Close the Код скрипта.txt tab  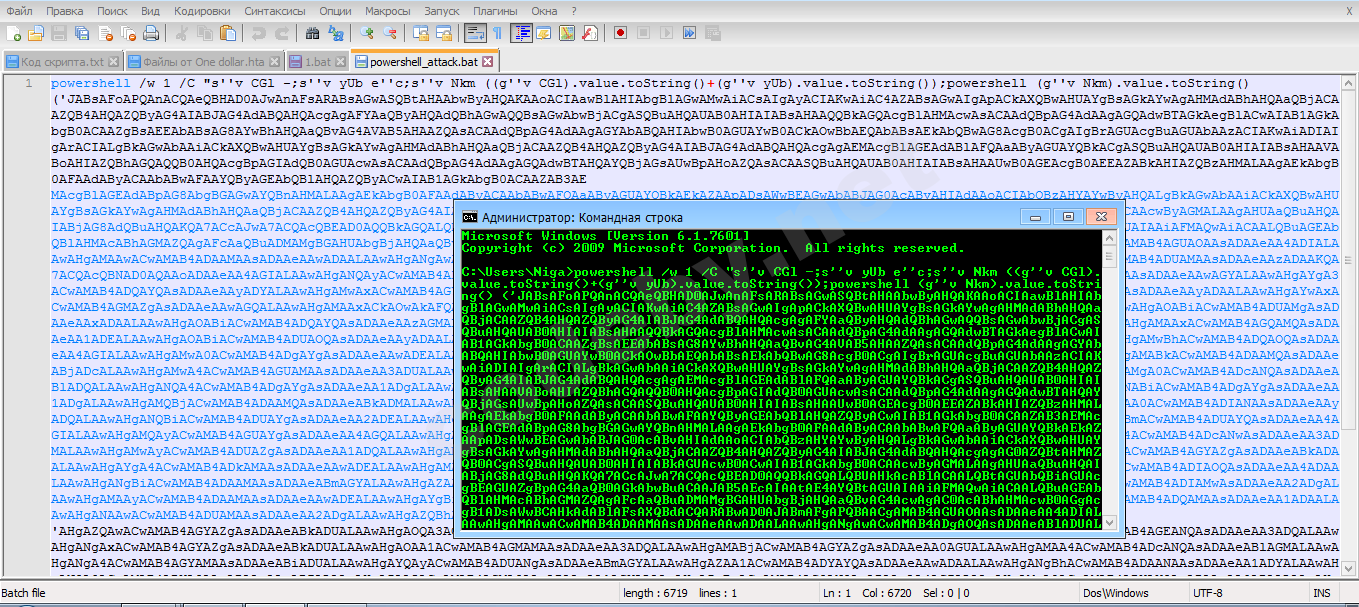[113, 61]
